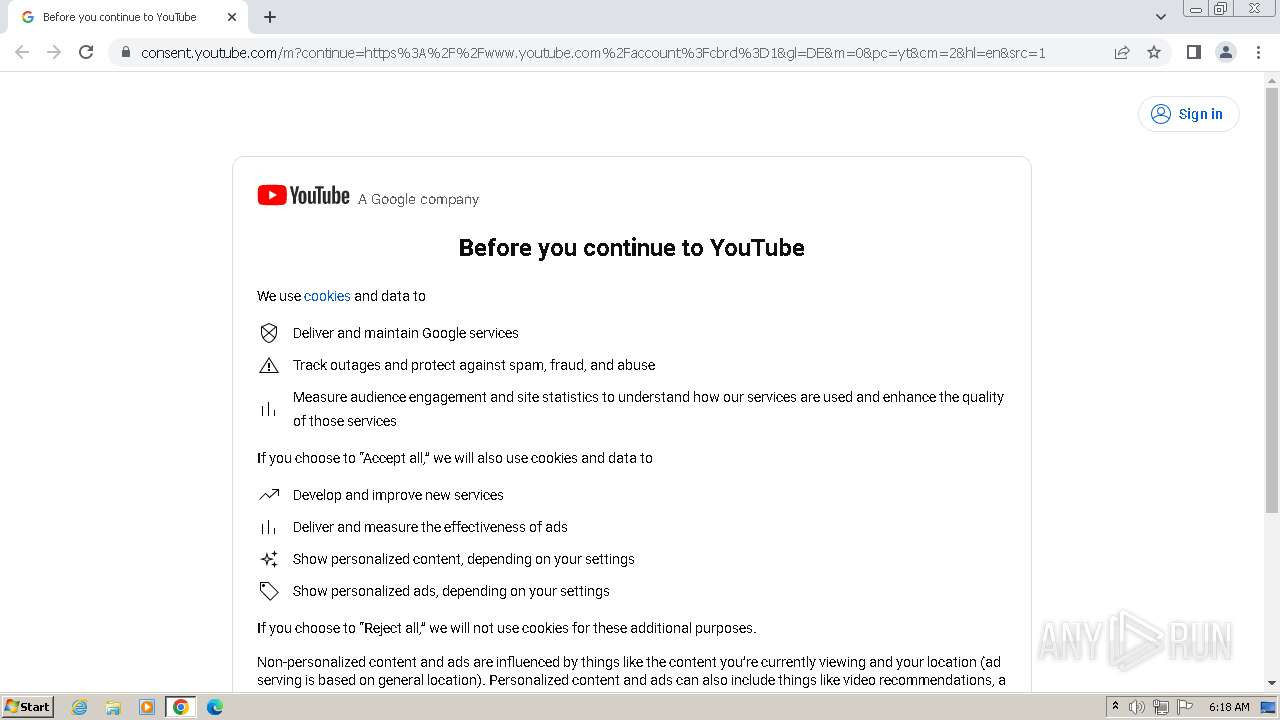
Task: Open the Windows Start menu
Action: pos(27,707)
